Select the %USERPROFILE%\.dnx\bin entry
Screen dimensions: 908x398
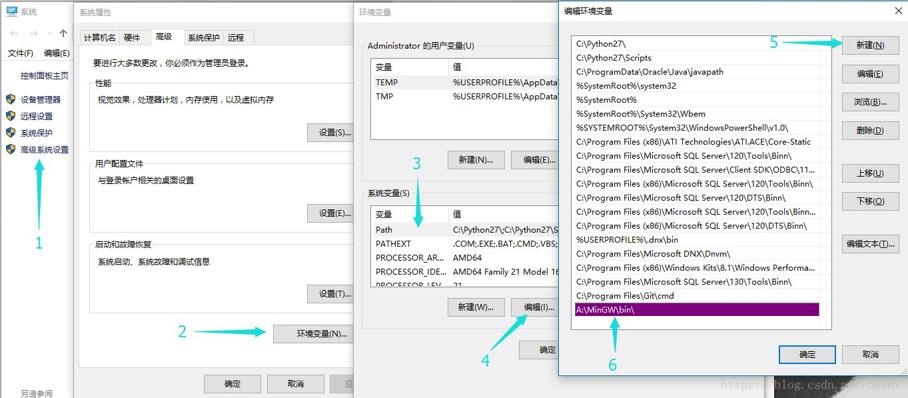click(697, 239)
